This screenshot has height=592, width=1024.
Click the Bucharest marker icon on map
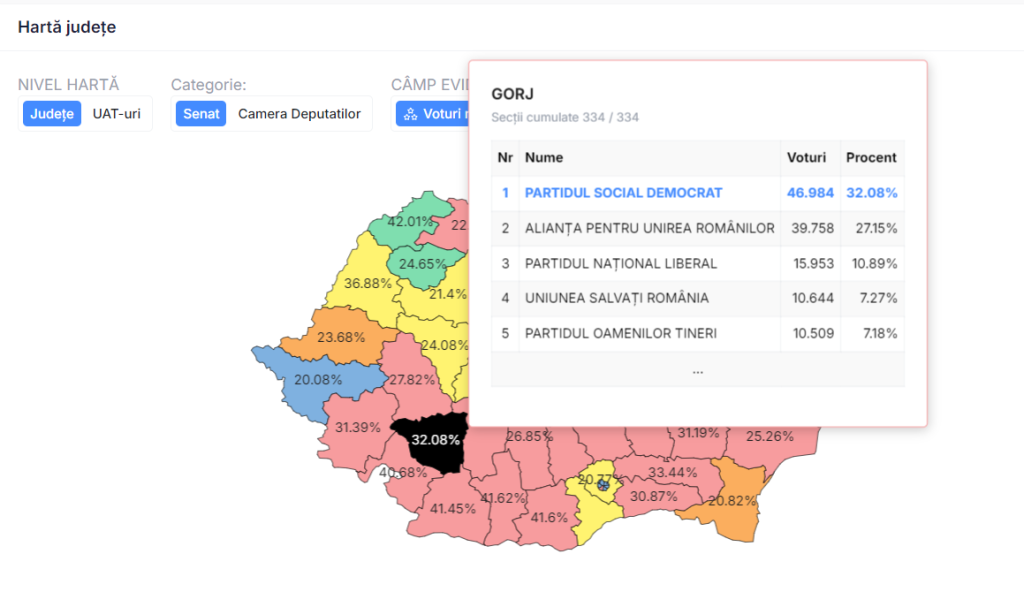tap(603, 485)
